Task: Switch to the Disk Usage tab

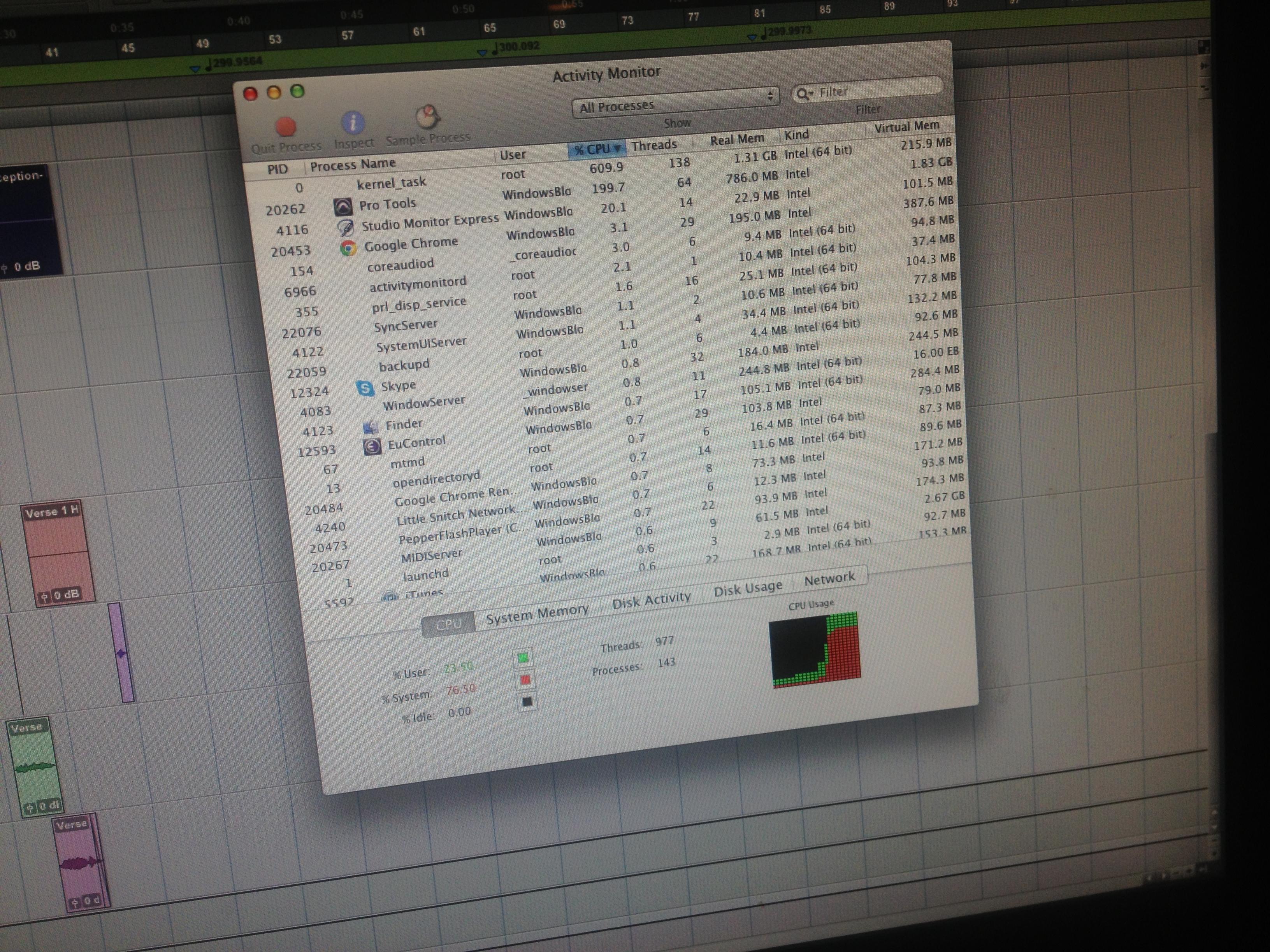Action: pos(748,588)
